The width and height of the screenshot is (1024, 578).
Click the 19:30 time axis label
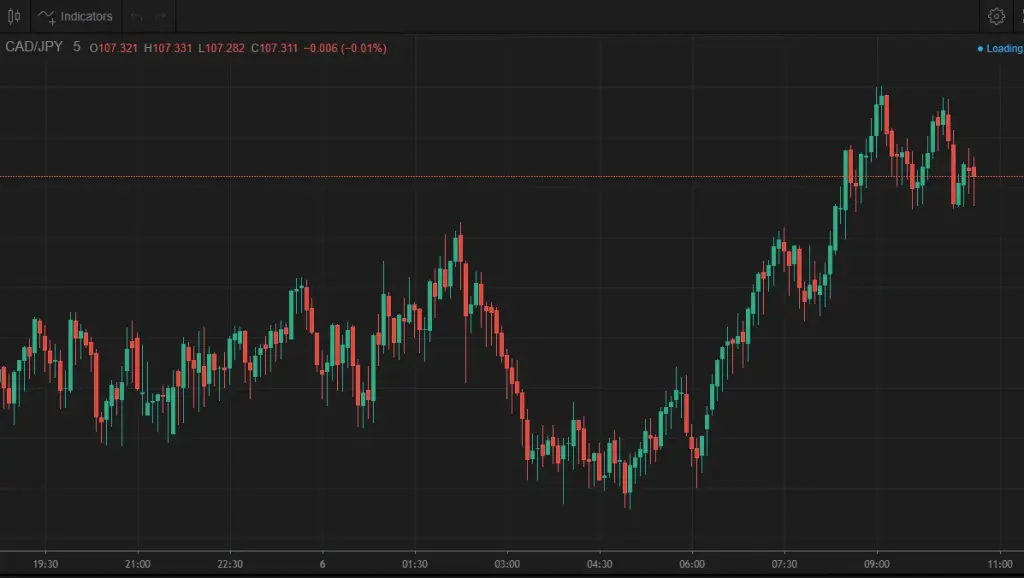46,564
